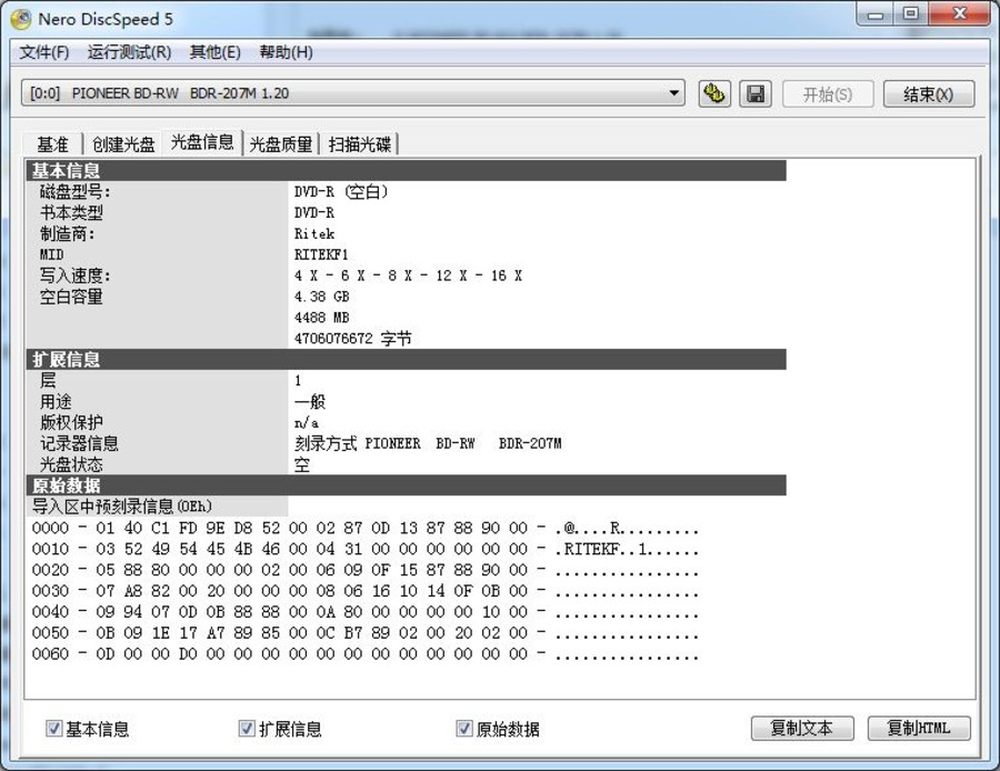The image size is (1000, 771).
Task: Switch to the 基准 tab
Action: coord(52,144)
